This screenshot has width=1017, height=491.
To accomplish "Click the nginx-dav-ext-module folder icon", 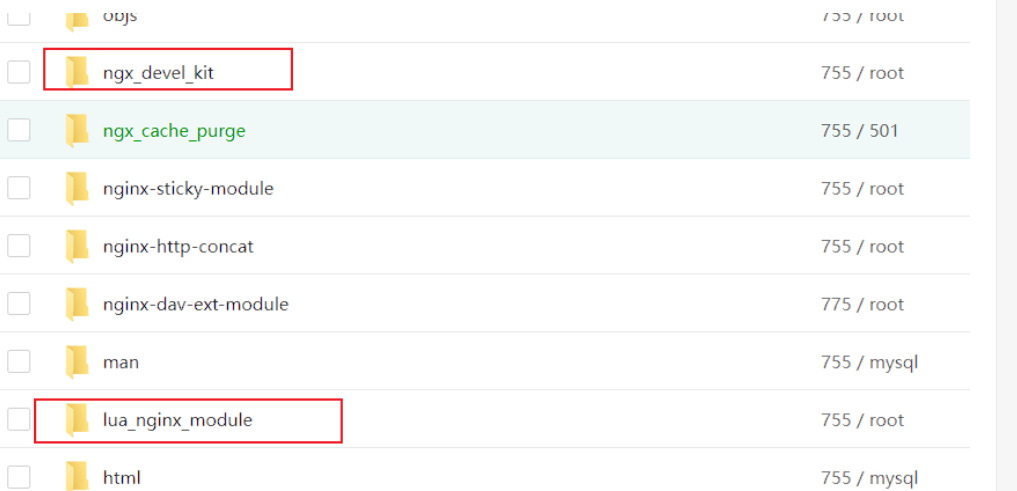I will pyautogui.click(x=77, y=304).
